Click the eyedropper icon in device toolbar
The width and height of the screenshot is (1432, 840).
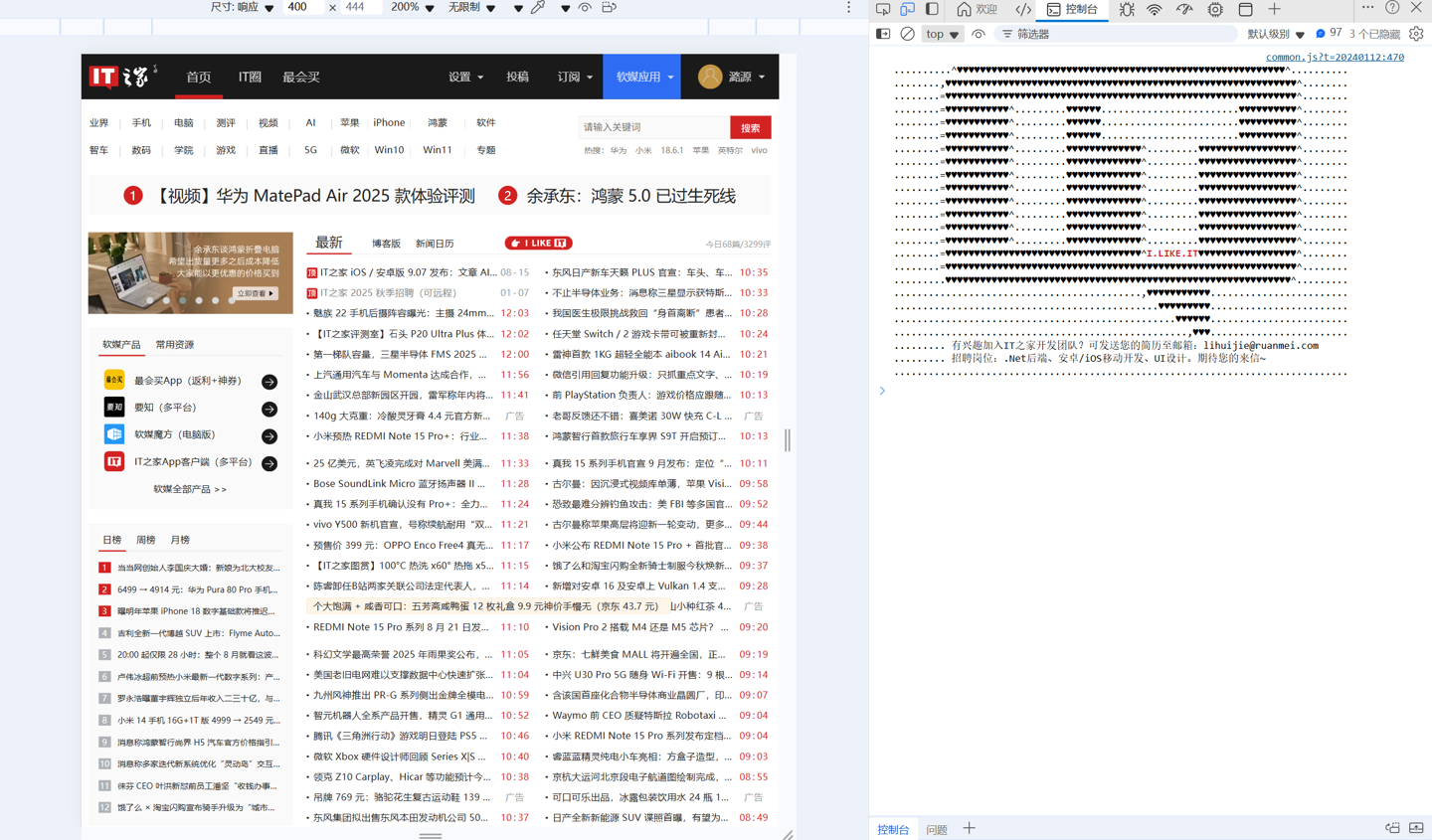(x=538, y=7)
